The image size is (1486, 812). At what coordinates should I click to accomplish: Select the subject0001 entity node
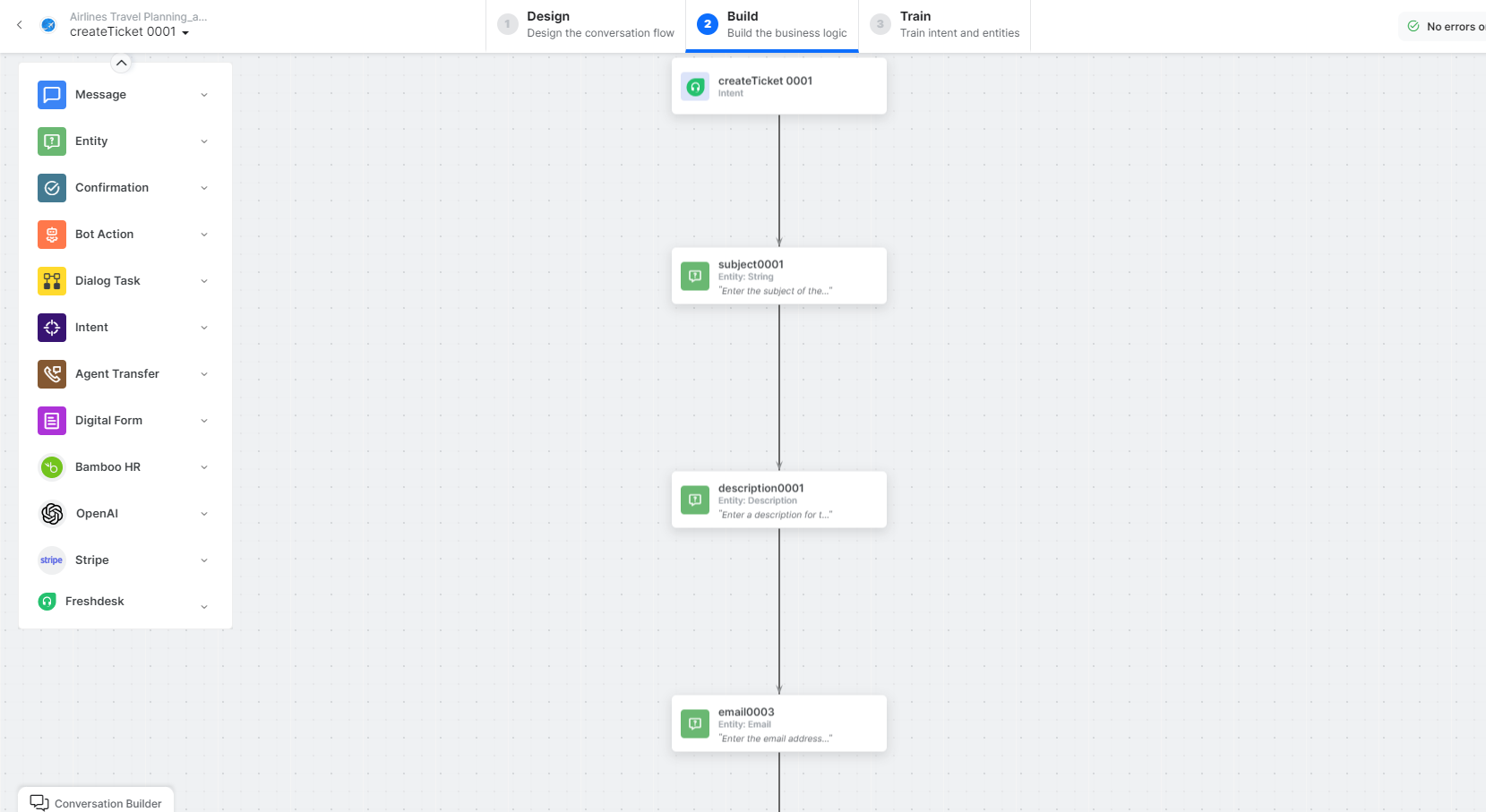click(x=778, y=276)
